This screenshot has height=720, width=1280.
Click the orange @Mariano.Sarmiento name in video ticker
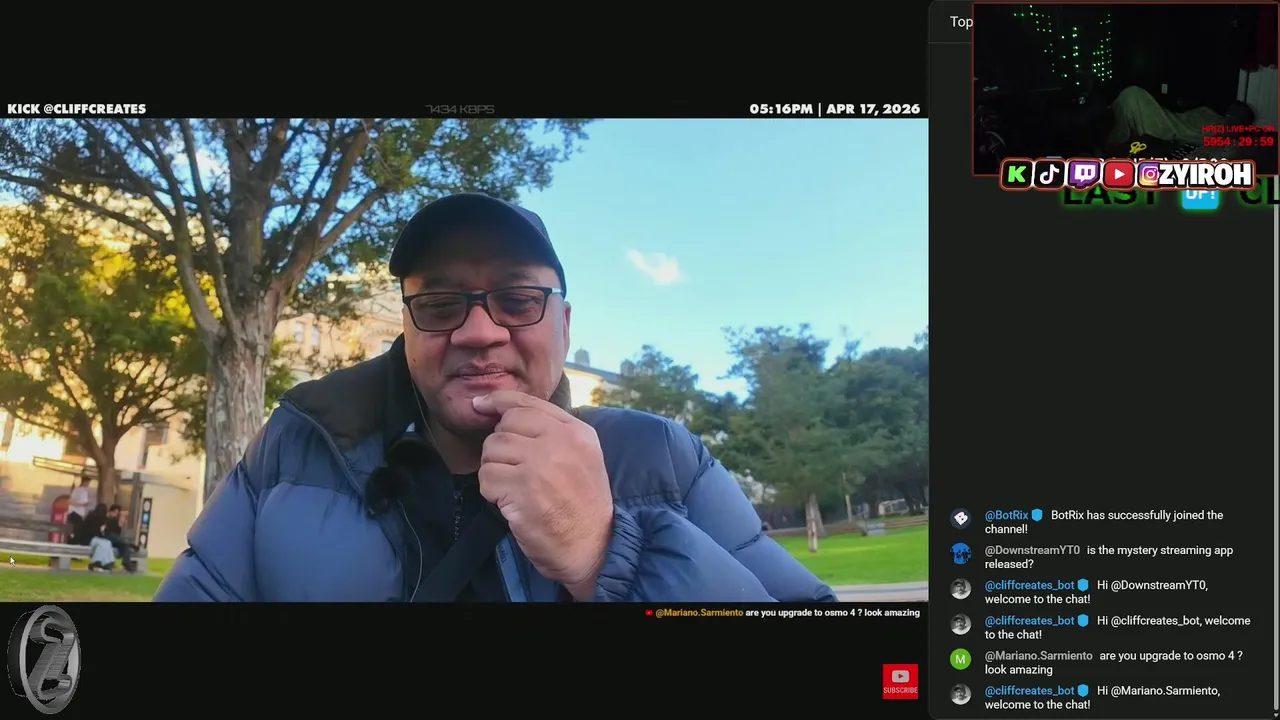coord(699,613)
